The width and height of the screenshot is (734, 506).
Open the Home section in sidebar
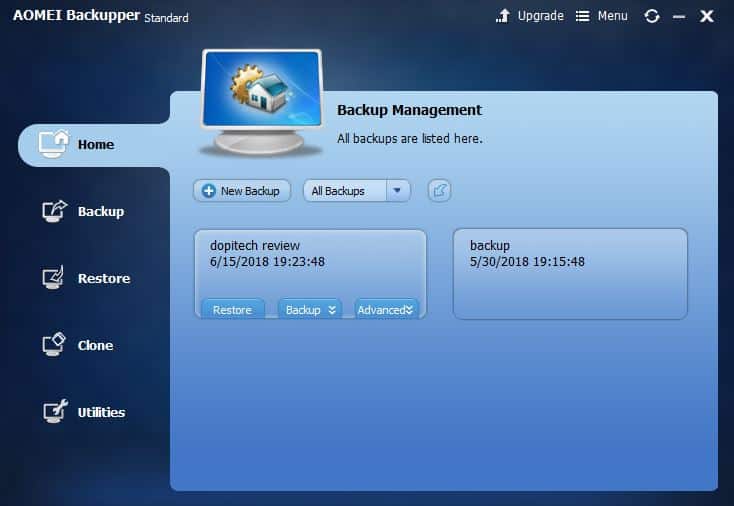(94, 145)
